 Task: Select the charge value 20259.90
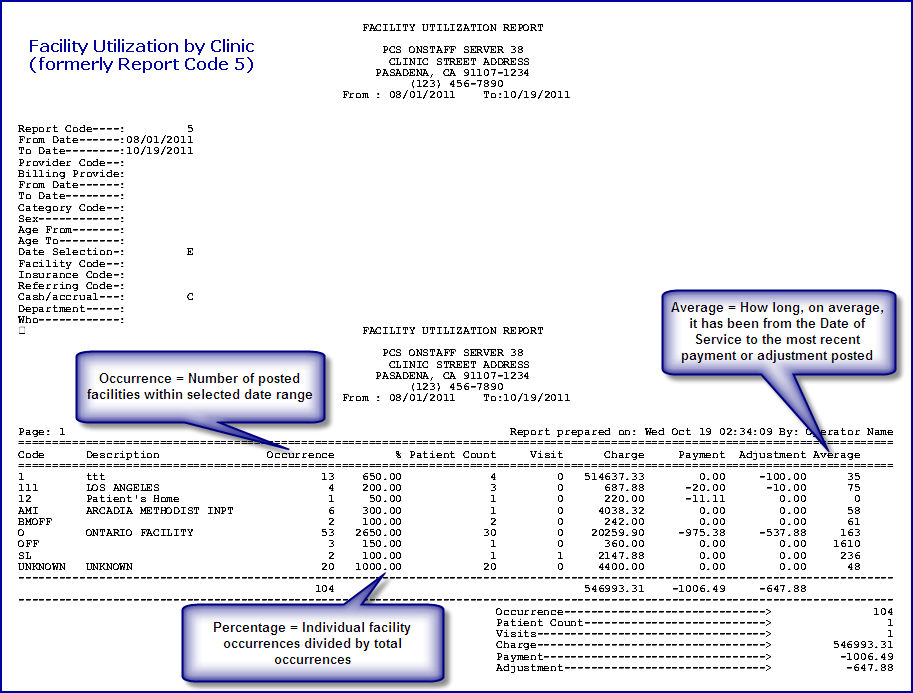[618, 533]
